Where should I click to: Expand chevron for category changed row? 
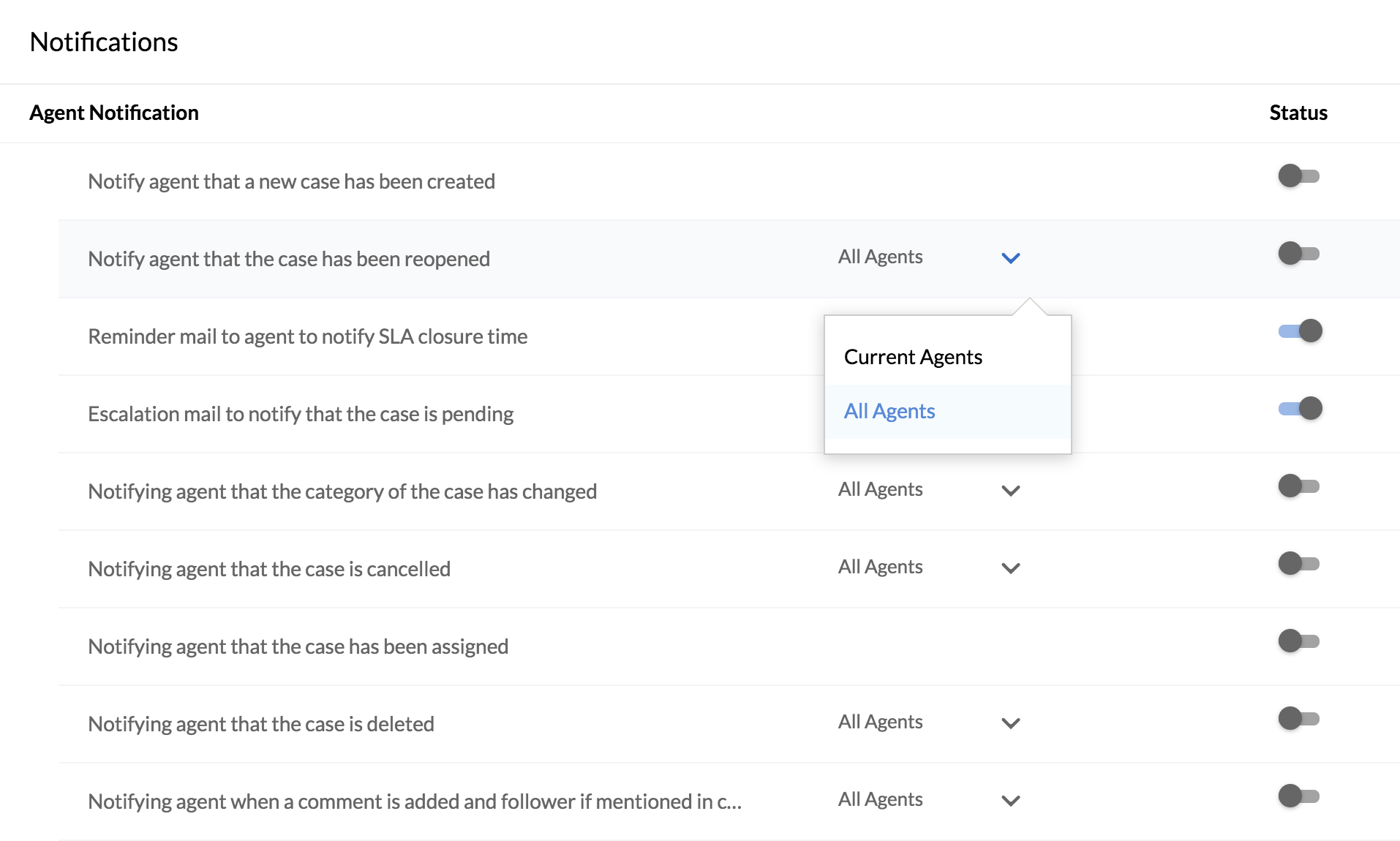point(1011,491)
